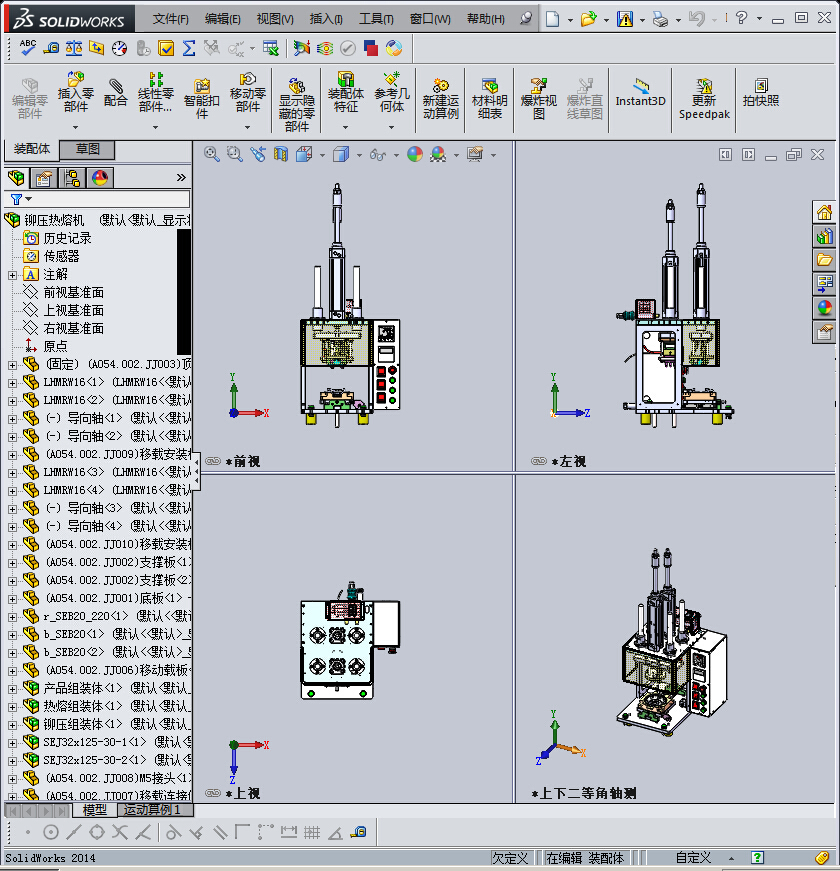
Task: Expand the panel tabs chevron
Action: coord(181,178)
